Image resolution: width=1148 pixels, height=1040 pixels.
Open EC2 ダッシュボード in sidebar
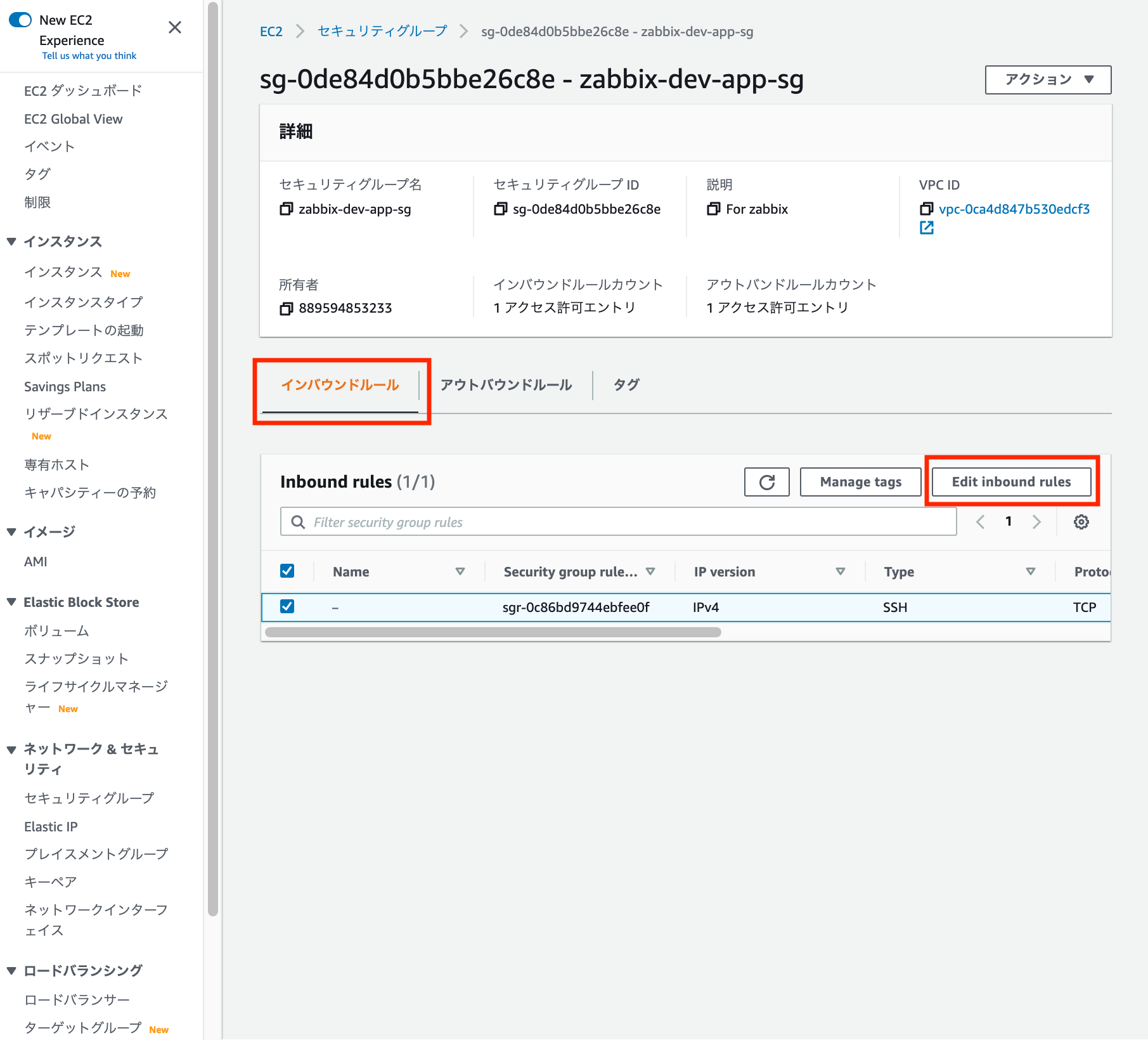(x=83, y=91)
